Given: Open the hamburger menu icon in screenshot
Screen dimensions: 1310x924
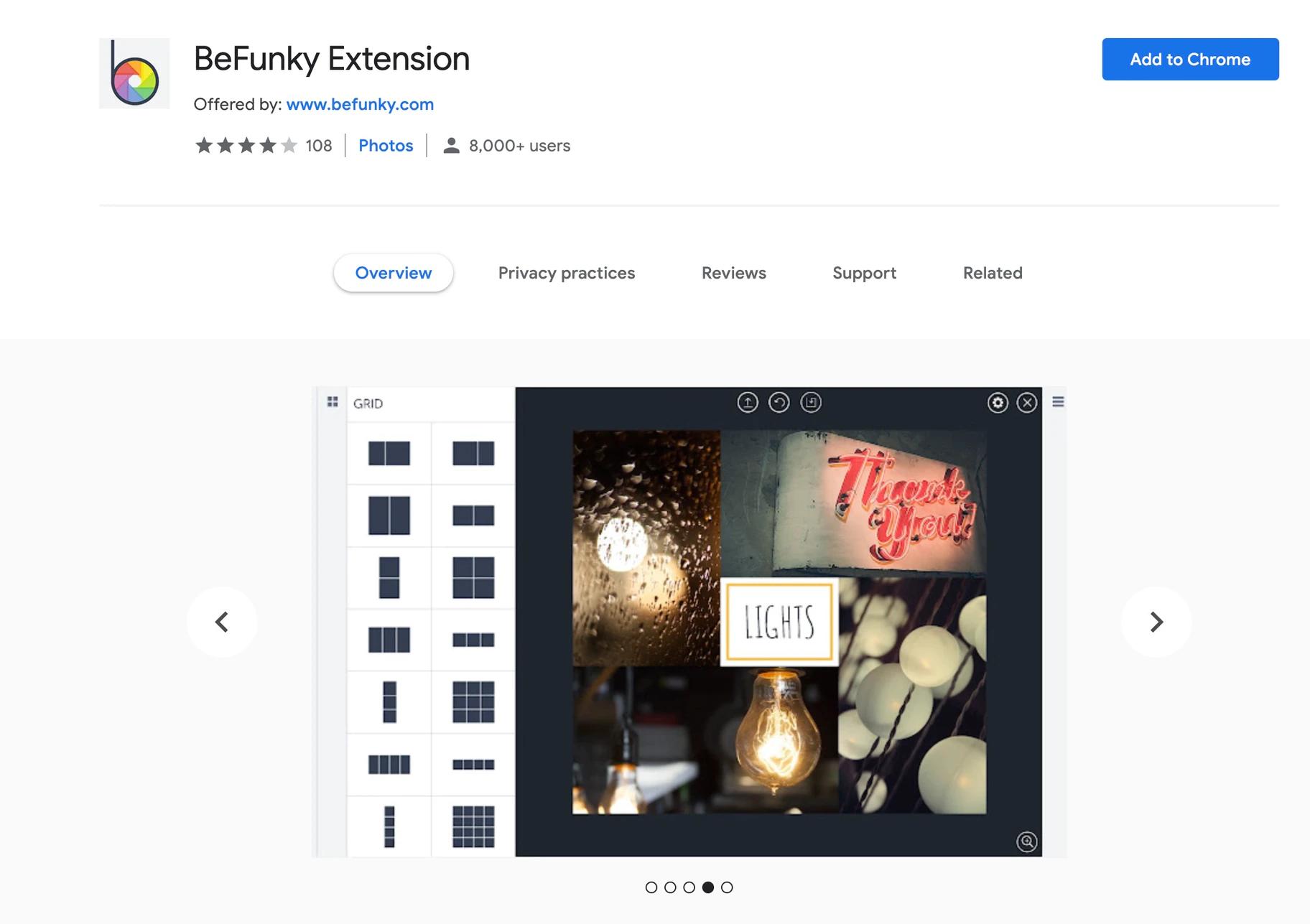Looking at the screenshot, I should (x=1058, y=402).
